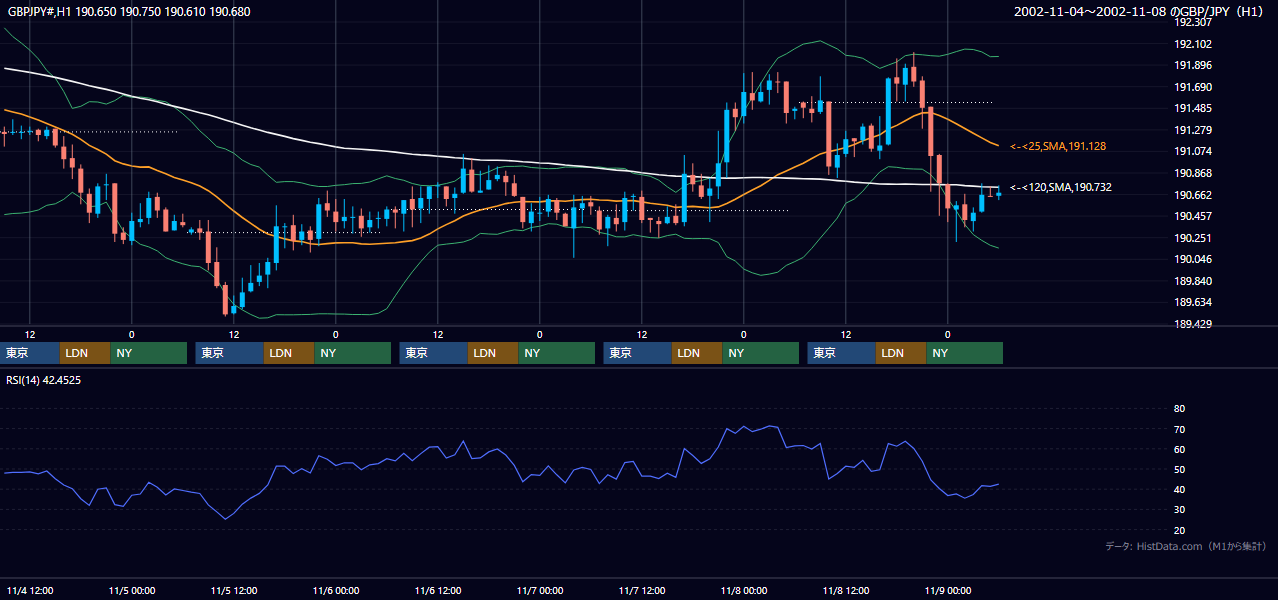The image size is (1278, 600).
Task: Click the 11/4 12:00 time label
Action: 30,591
